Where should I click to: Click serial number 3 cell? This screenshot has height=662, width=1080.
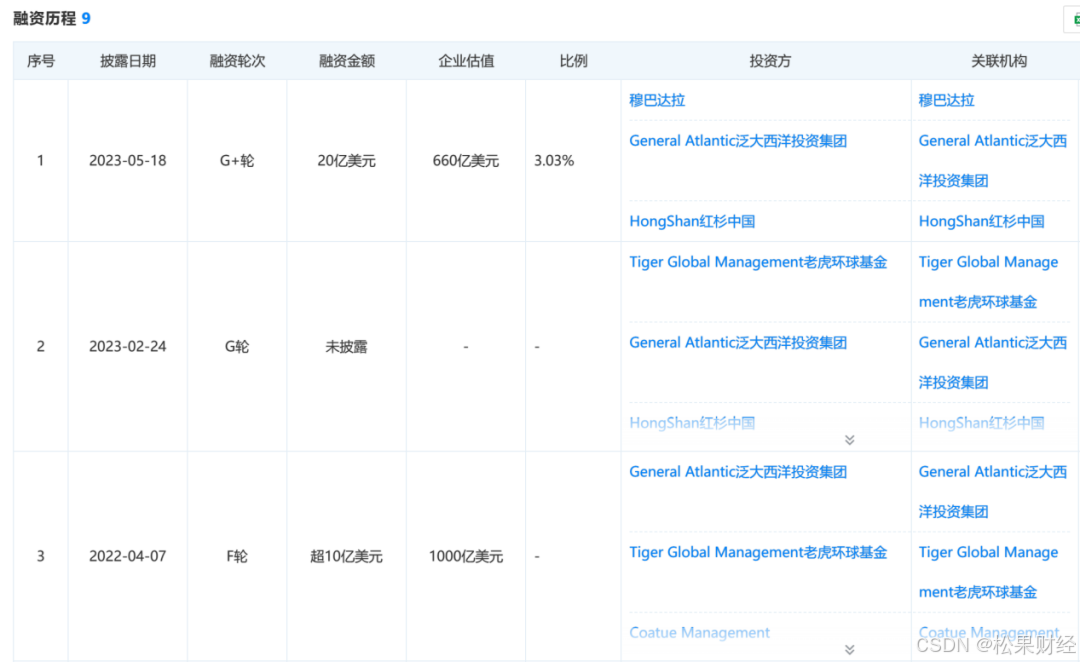coord(41,556)
